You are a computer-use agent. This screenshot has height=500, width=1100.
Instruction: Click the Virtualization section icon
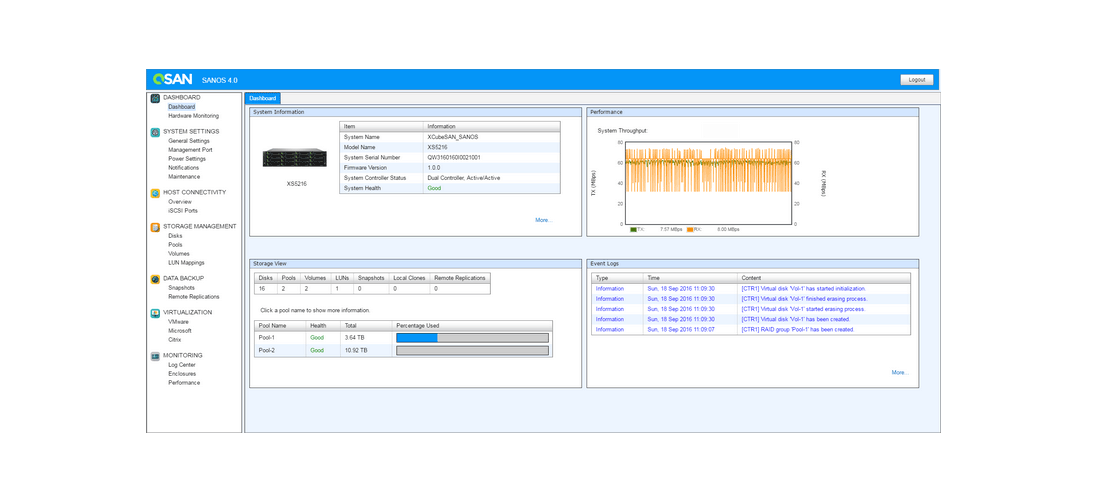155,313
